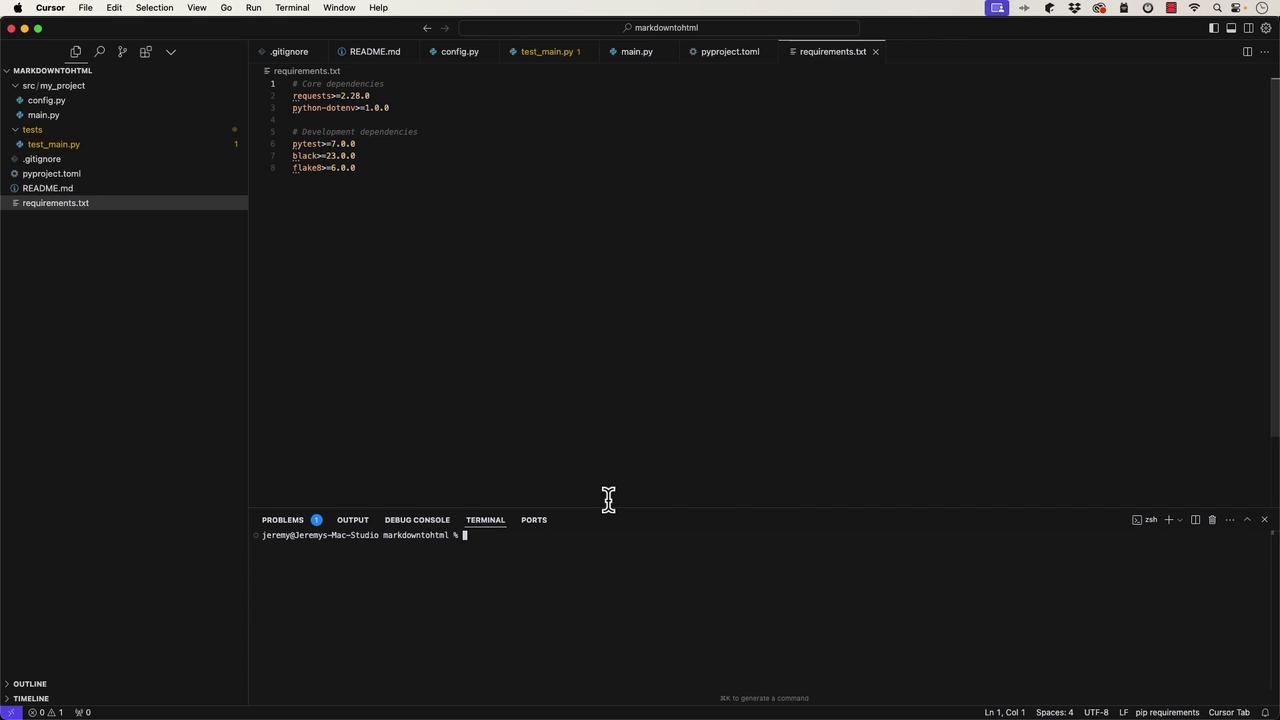The width and height of the screenshot is (1280, 720).
Task: Open the Terminal menu in menu bar
Action: coord(292,8)
